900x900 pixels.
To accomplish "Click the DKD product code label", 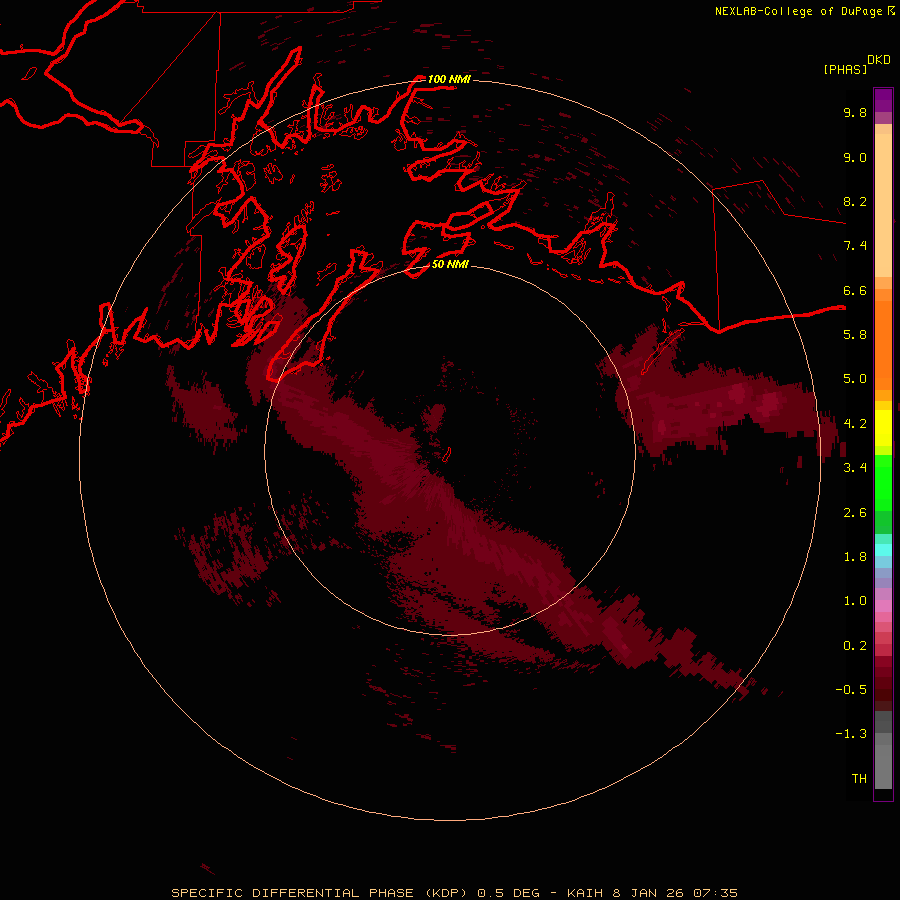I will (879, 60).
